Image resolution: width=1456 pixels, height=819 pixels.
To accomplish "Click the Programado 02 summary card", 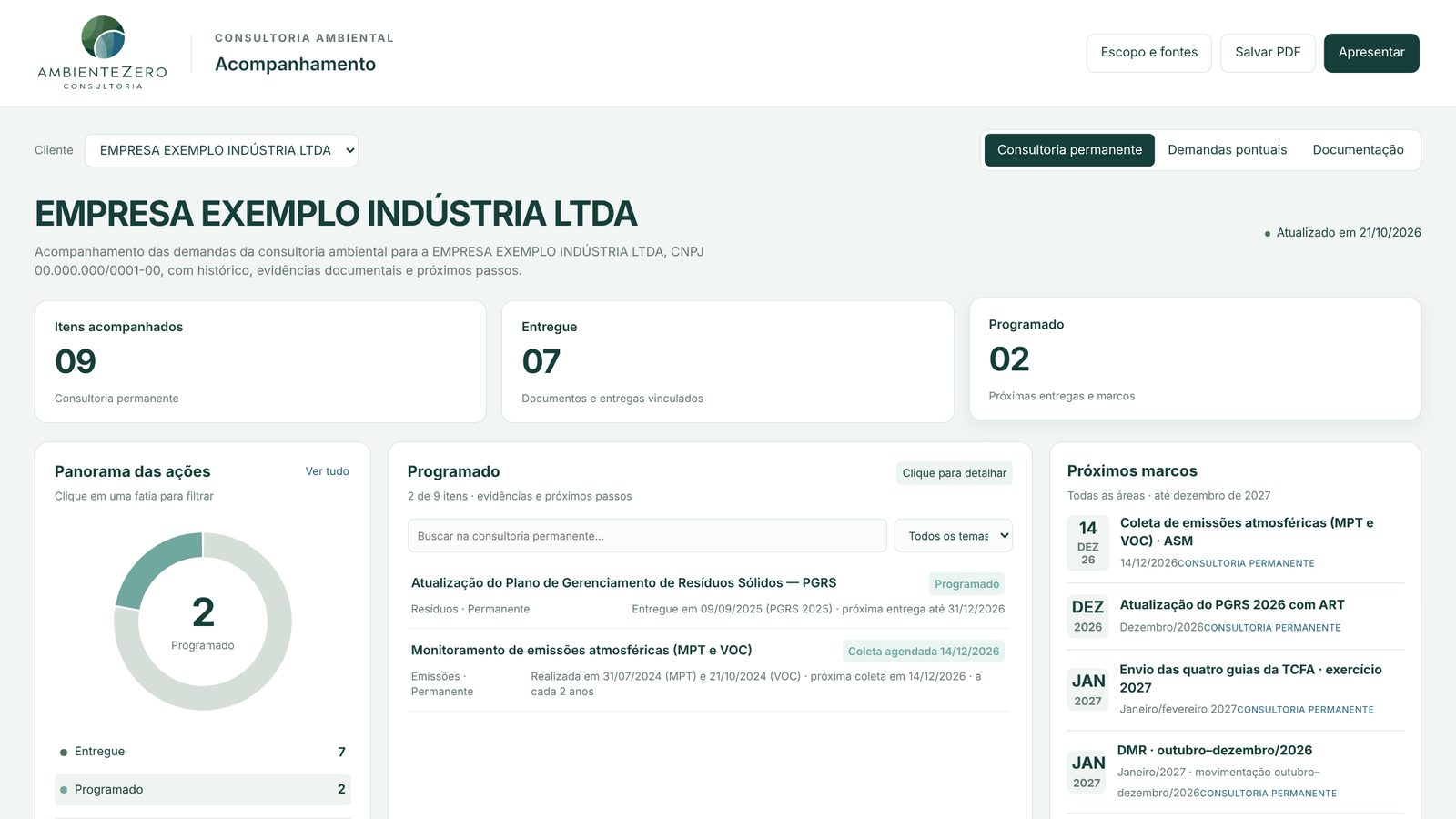I will (1195, 359).
